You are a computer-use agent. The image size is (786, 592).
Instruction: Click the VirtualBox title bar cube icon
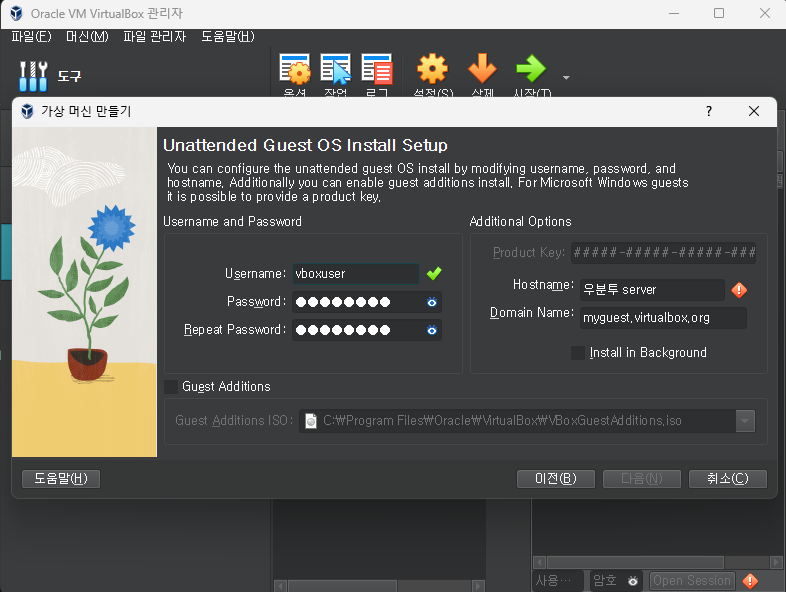[x=17, y=14]
